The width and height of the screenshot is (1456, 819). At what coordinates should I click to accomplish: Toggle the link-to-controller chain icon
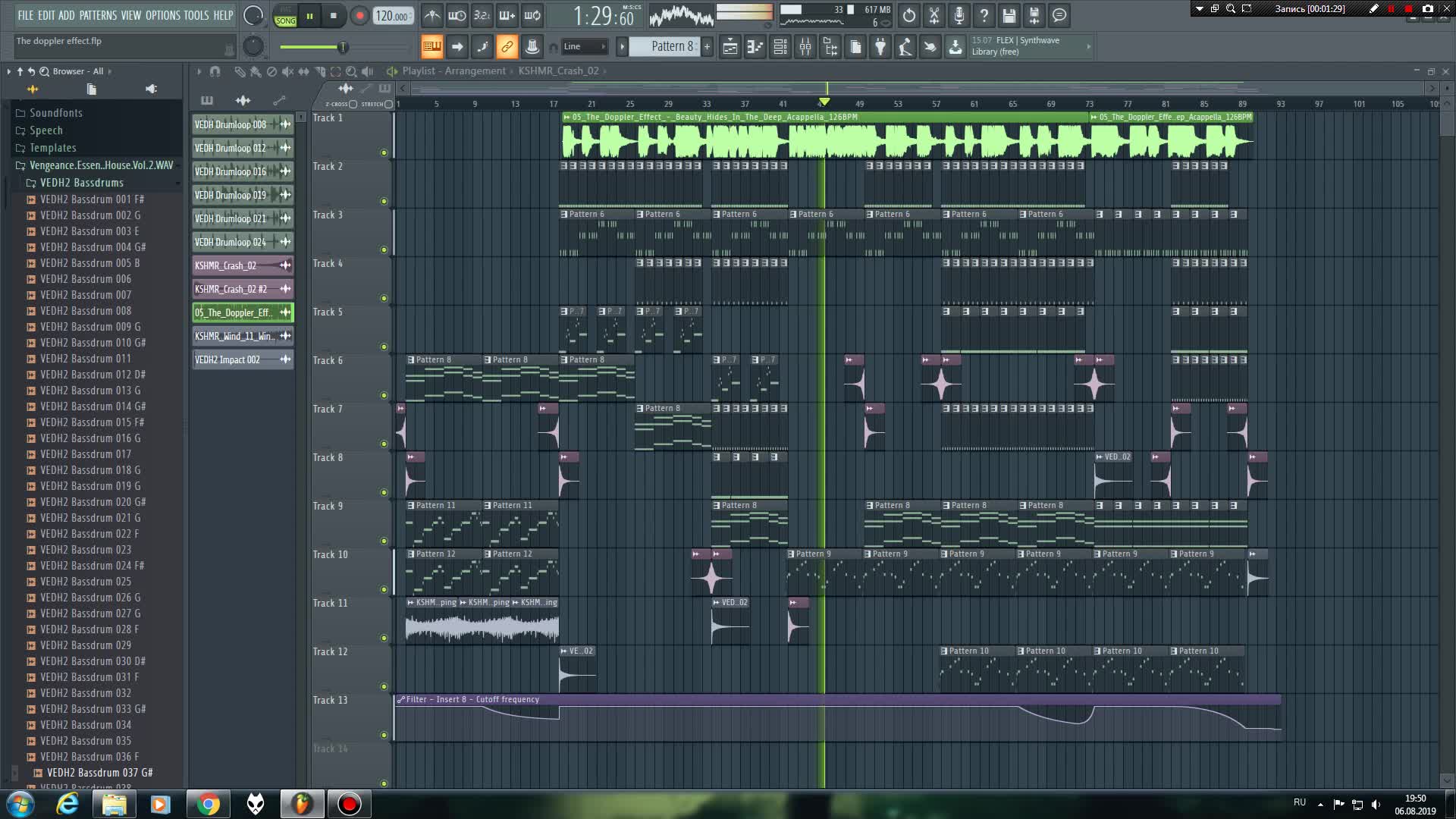pyautogui.click(x=507, y=47)
